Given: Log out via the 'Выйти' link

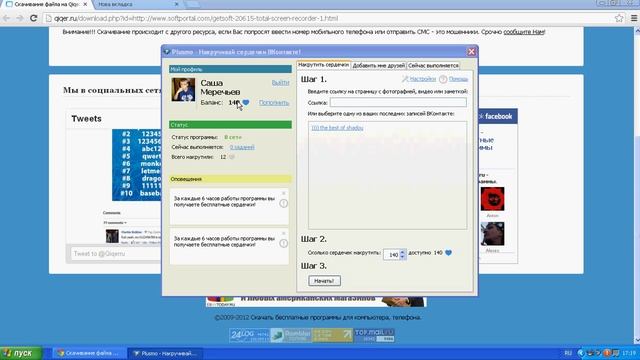Looking at the screenshot, I should coord(280,83).
